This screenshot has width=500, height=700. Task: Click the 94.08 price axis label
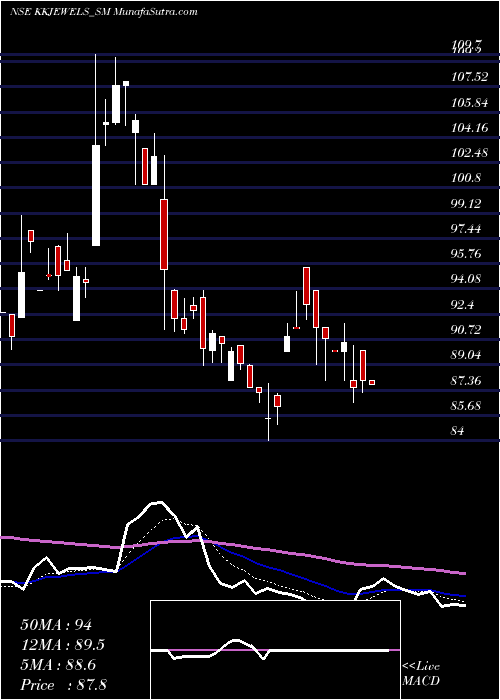pyautogui.click(x=467, y=279)
